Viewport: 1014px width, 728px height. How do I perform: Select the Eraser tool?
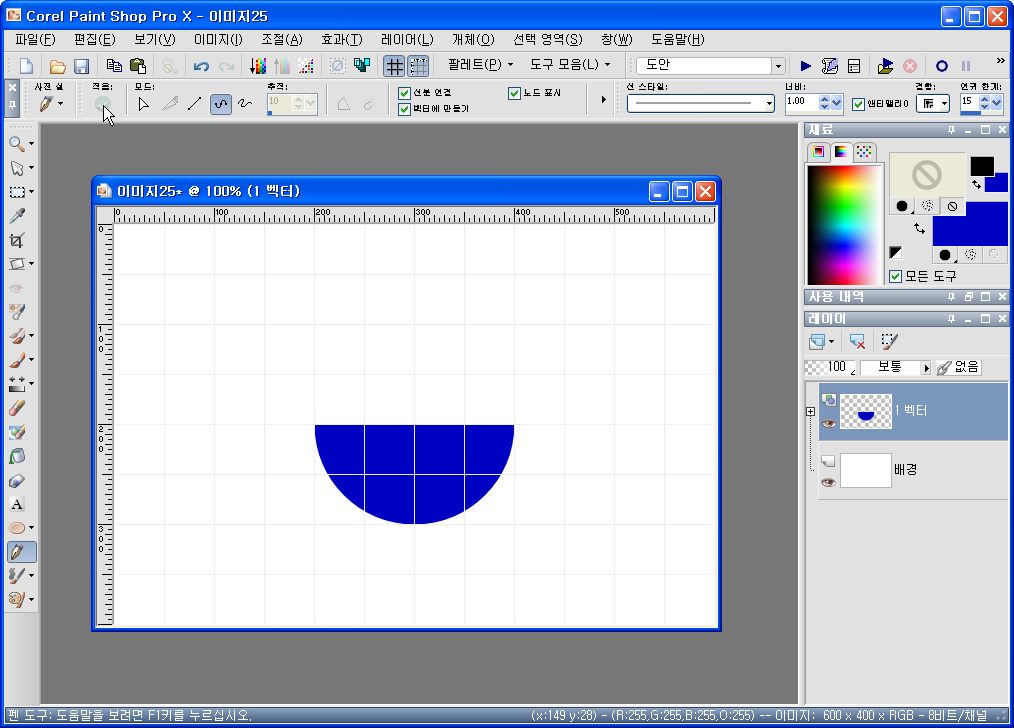tap(17, 408)
